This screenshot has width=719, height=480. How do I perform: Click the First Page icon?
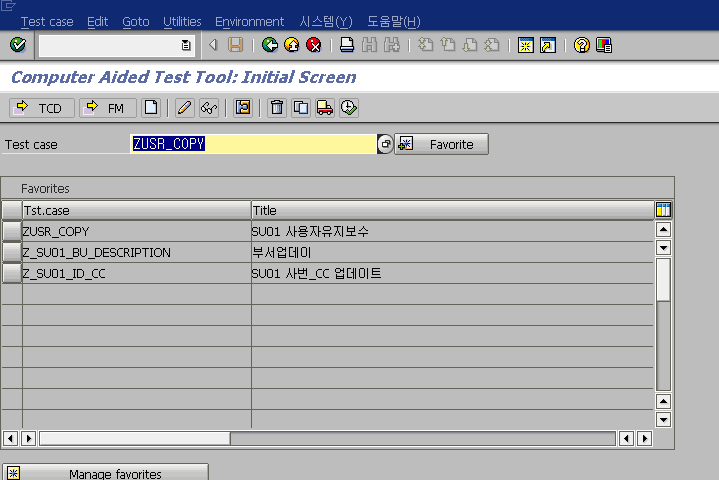point(426,45)
